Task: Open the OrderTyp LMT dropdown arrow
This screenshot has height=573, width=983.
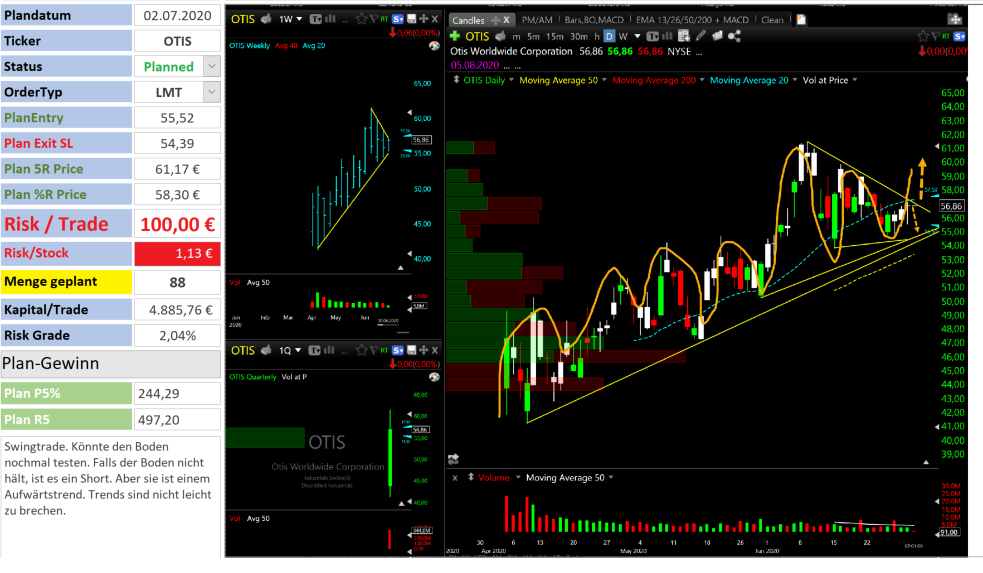Action: tap(212, 92)
